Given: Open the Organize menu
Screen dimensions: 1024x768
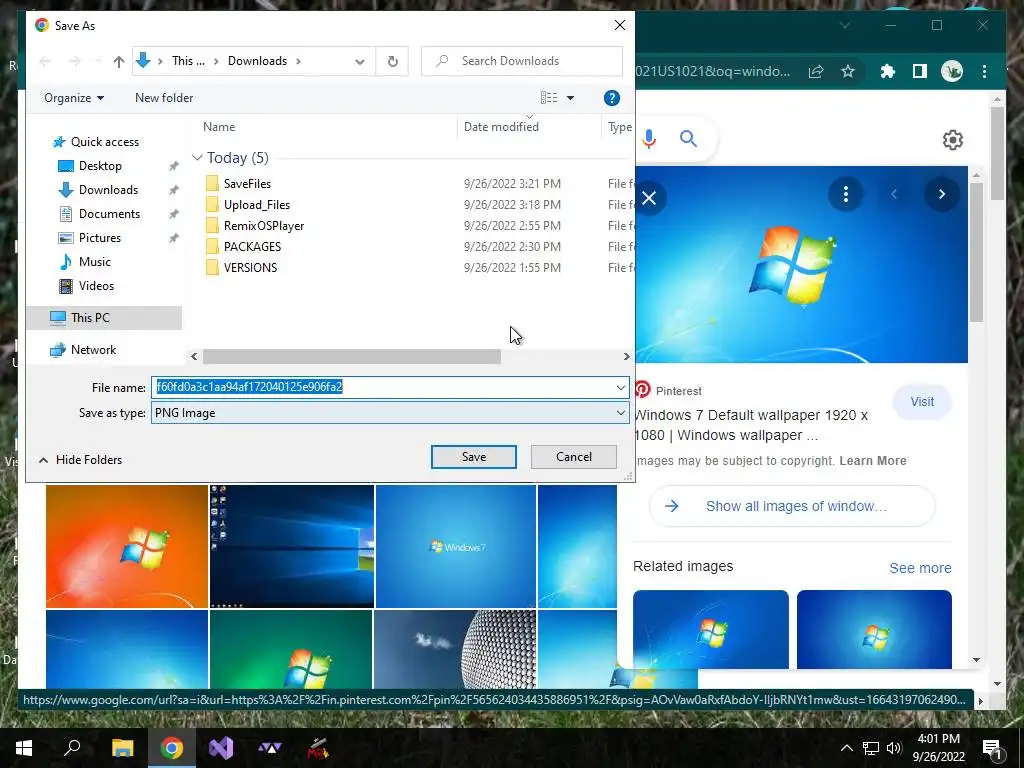Looking at the screenshot, I should [x=74, y=98].
